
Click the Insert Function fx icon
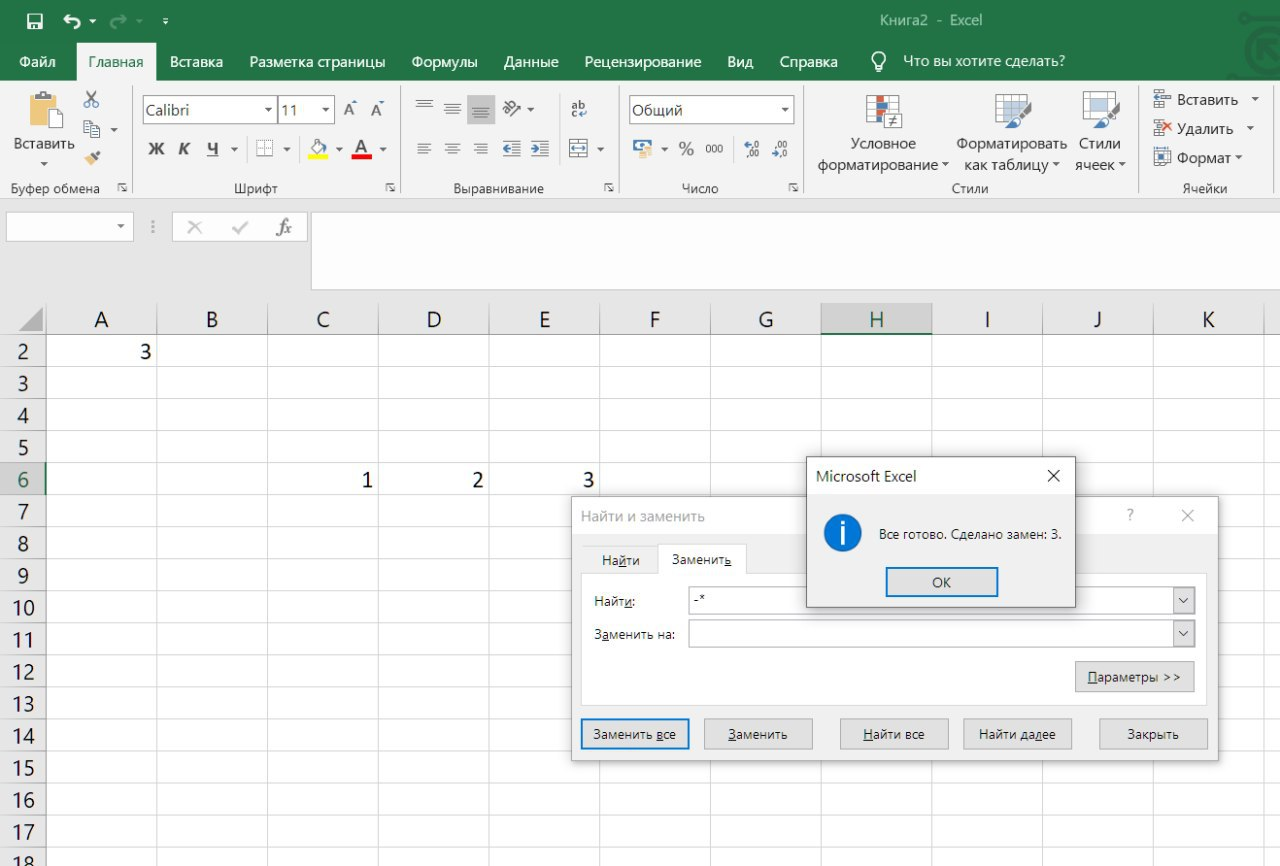(284, 228)
